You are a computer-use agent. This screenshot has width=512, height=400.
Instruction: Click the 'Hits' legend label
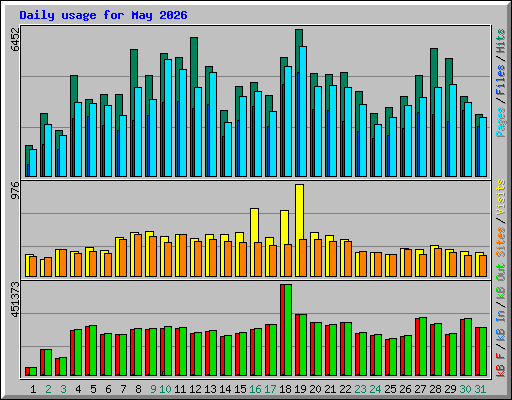coord(501,41)
